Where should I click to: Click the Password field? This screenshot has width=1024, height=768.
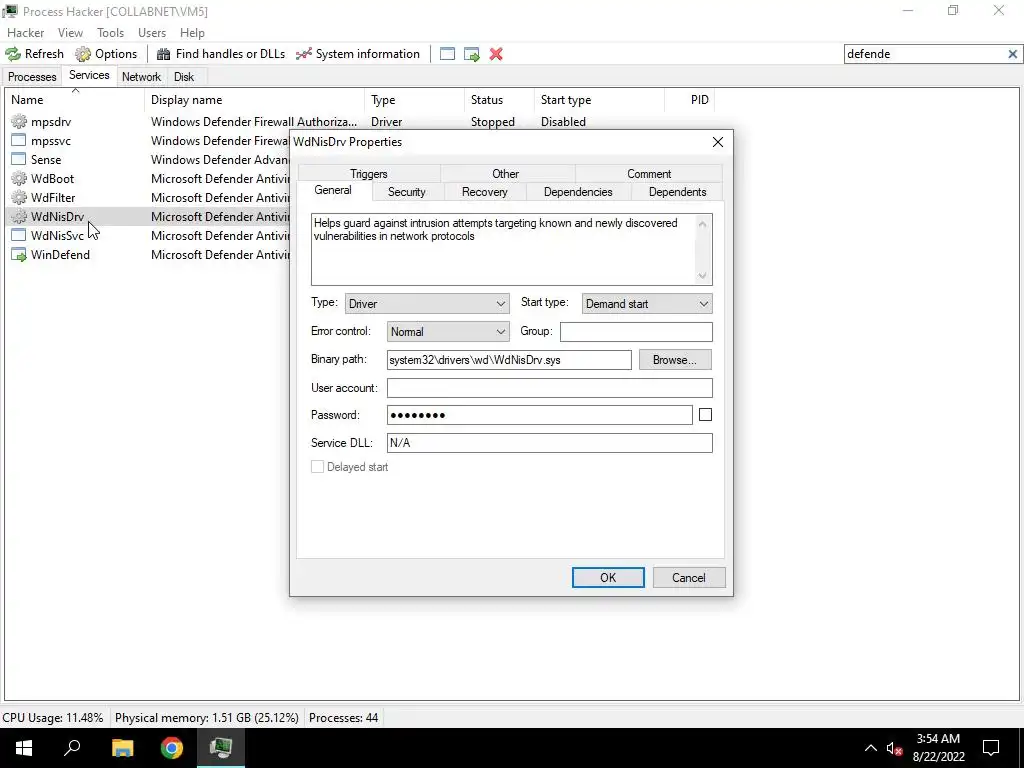coord(539,415)
